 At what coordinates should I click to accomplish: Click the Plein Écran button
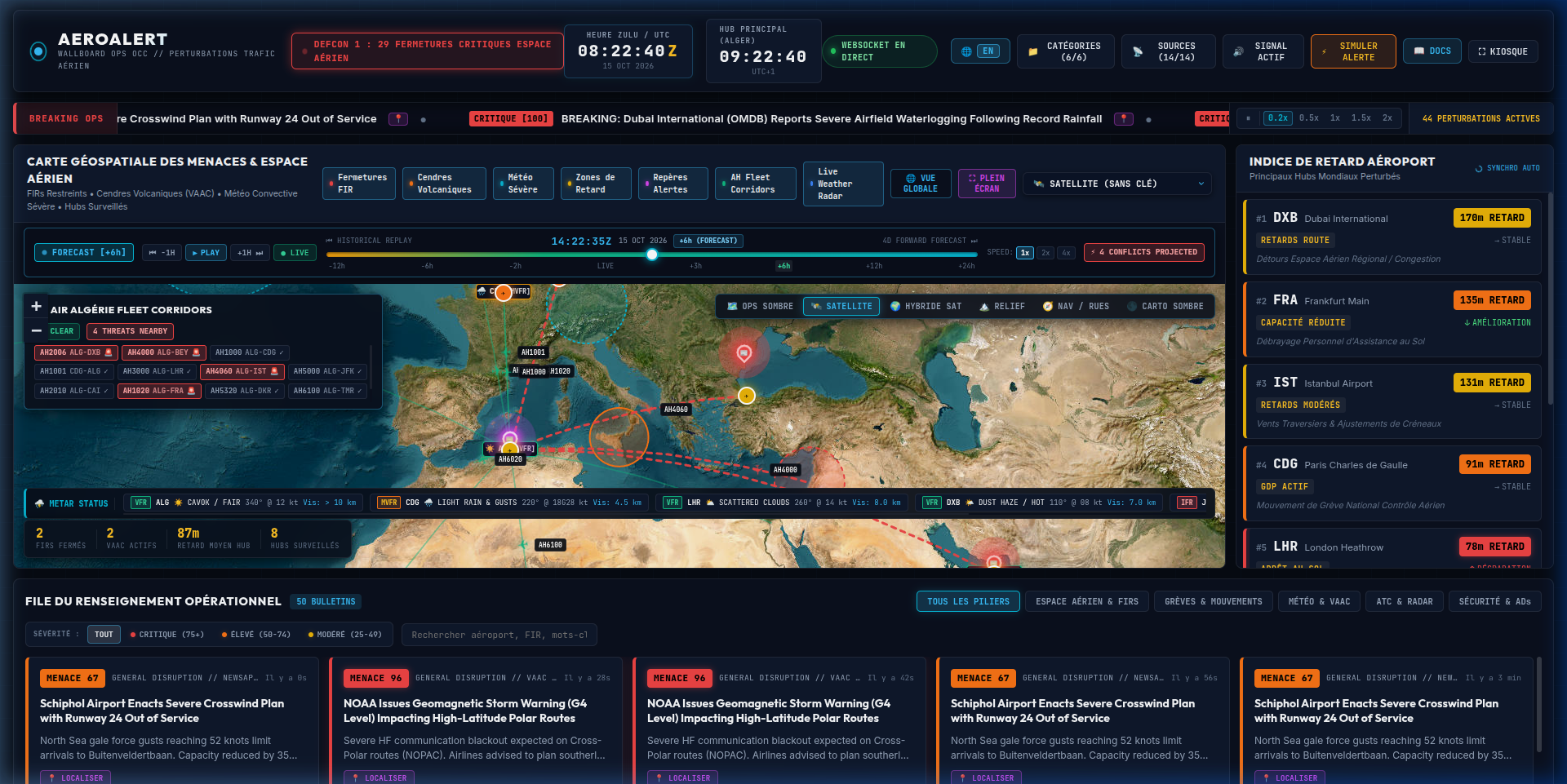[x=987, y=184]
